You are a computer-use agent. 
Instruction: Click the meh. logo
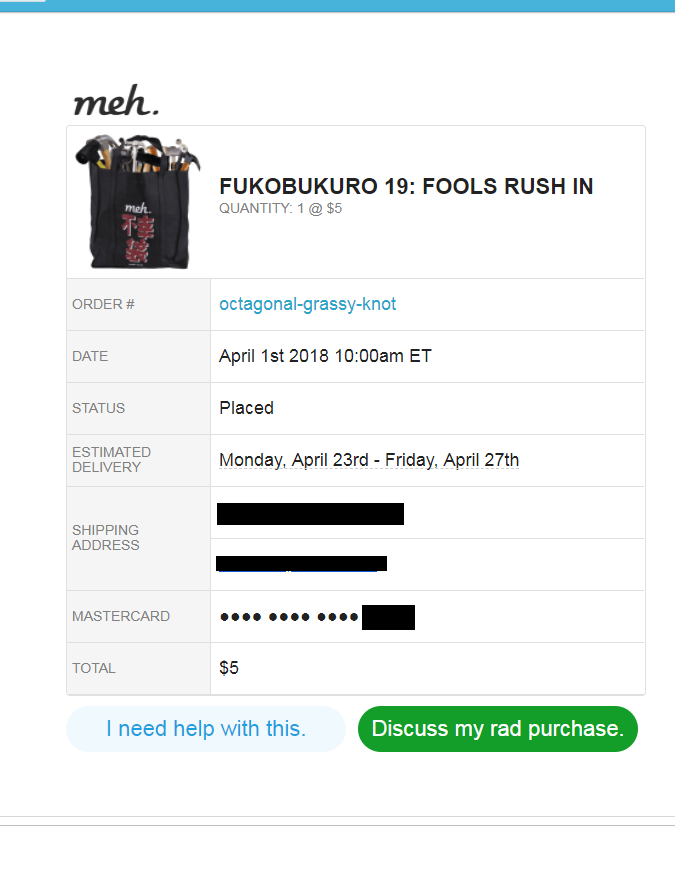(116, 102)
